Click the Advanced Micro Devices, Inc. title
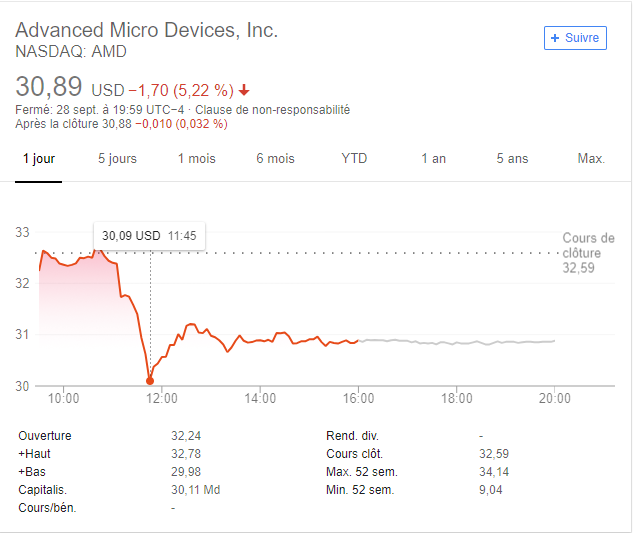Viewport: 634px width, 533px height. coord(147,30)
